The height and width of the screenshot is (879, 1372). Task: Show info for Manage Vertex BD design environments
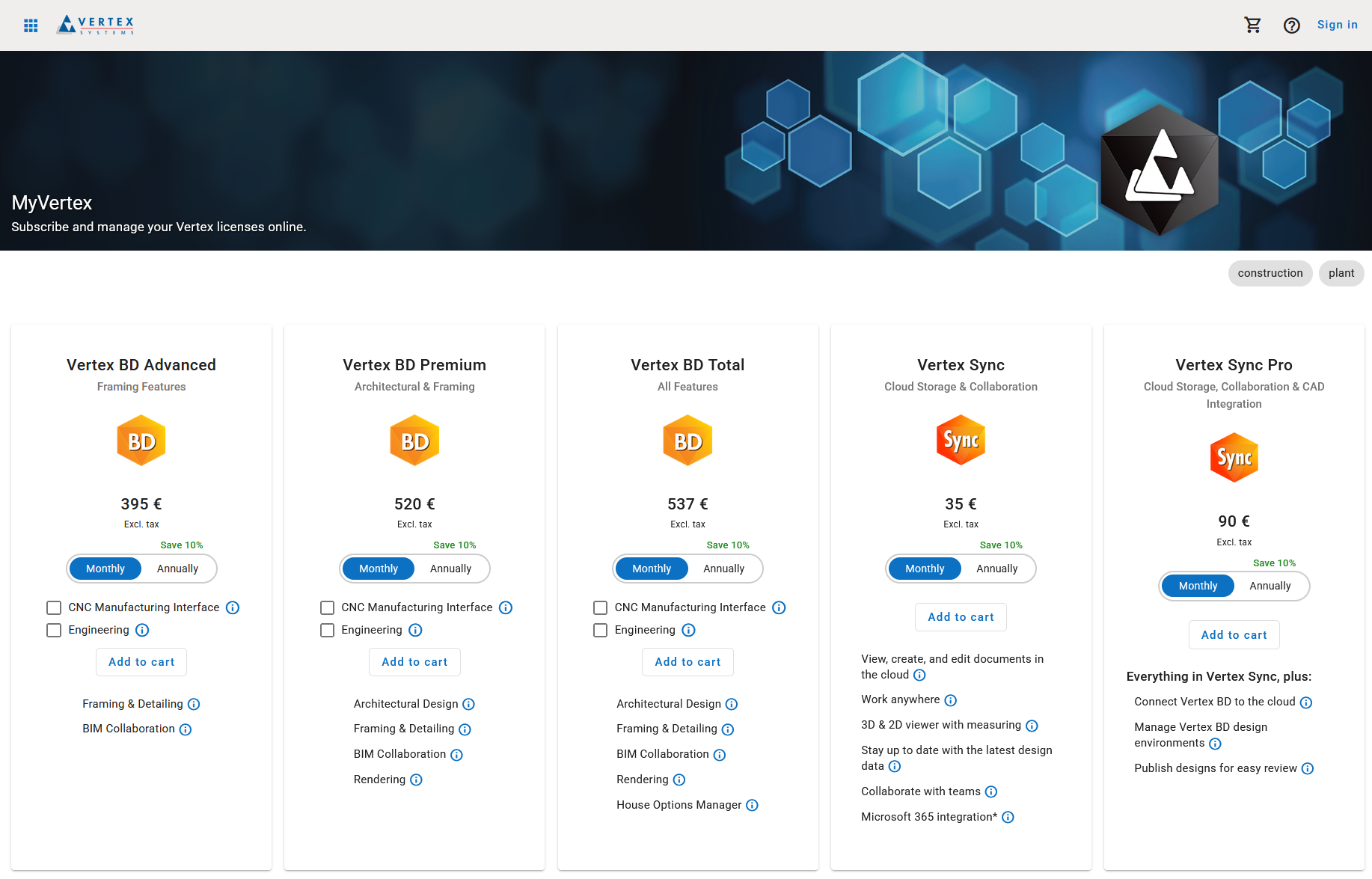point(1215,744)
